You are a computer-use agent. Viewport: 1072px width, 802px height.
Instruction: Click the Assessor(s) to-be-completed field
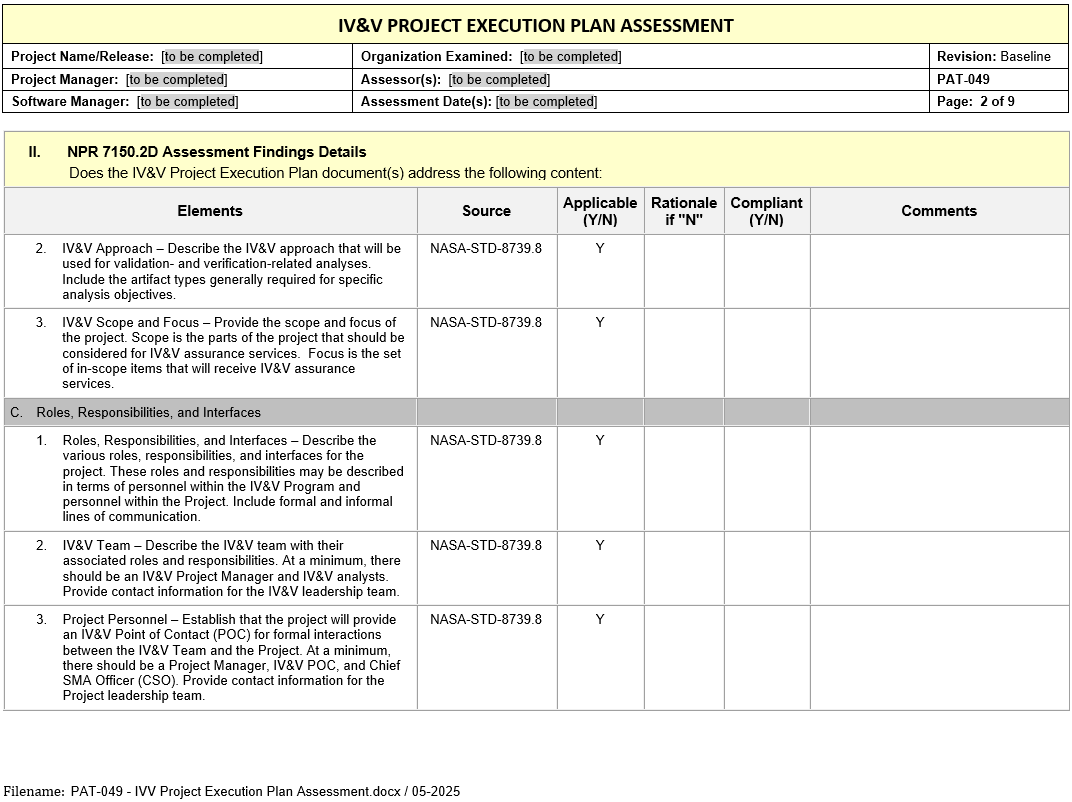click(x=499, y=79)
